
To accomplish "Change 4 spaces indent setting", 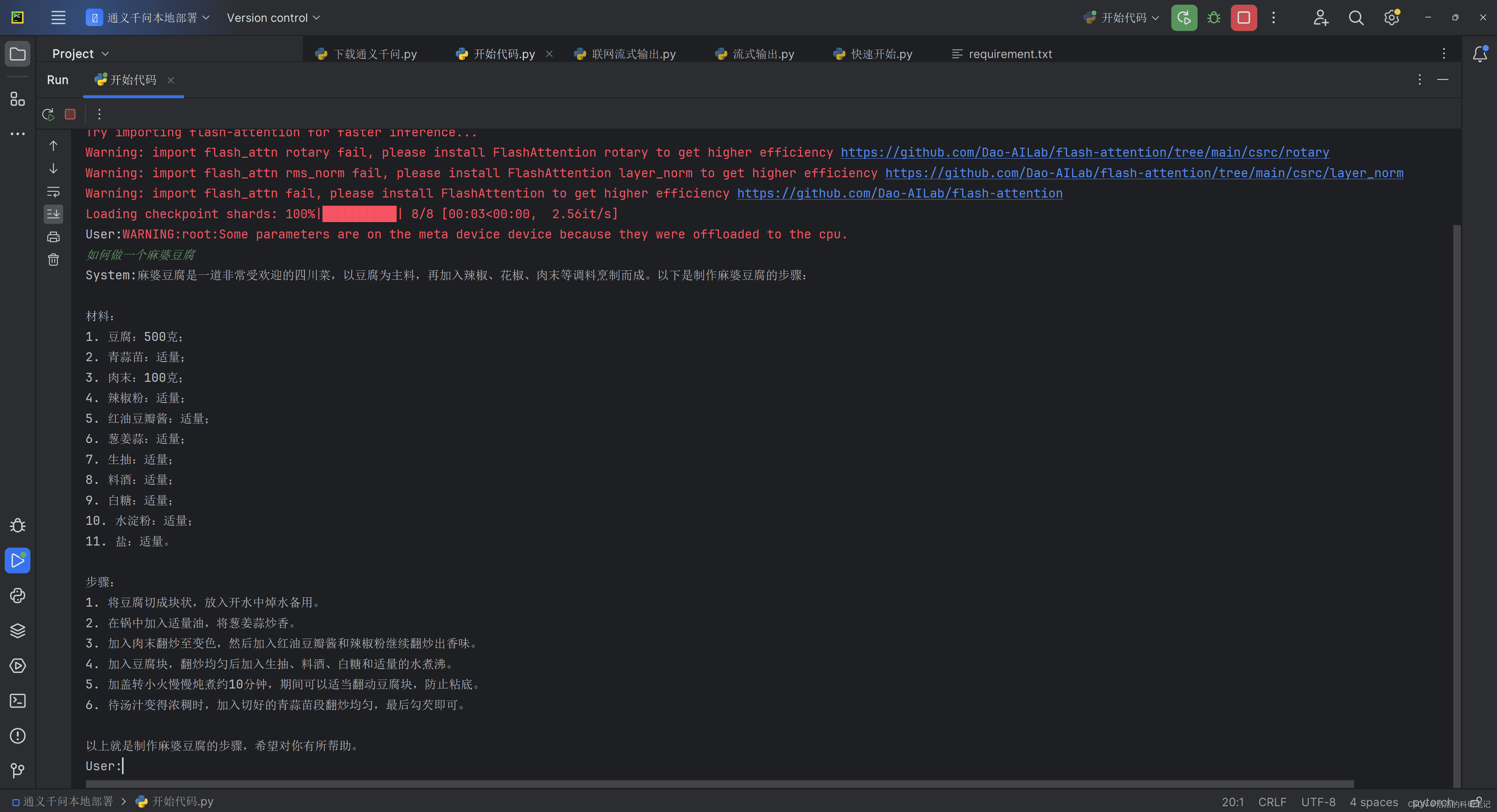I will [1374, 801].
